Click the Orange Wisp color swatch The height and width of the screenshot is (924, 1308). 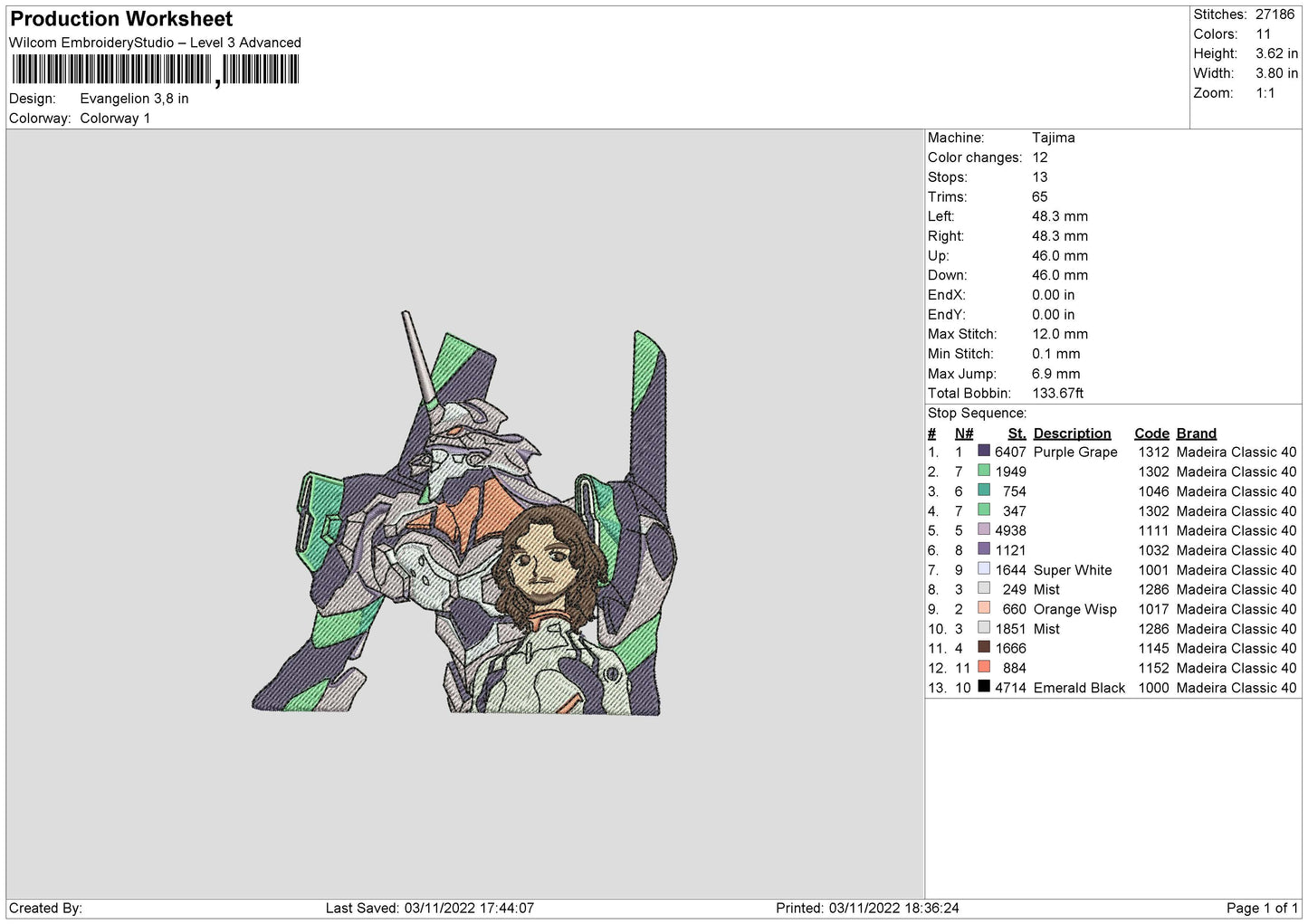(984, 608)
